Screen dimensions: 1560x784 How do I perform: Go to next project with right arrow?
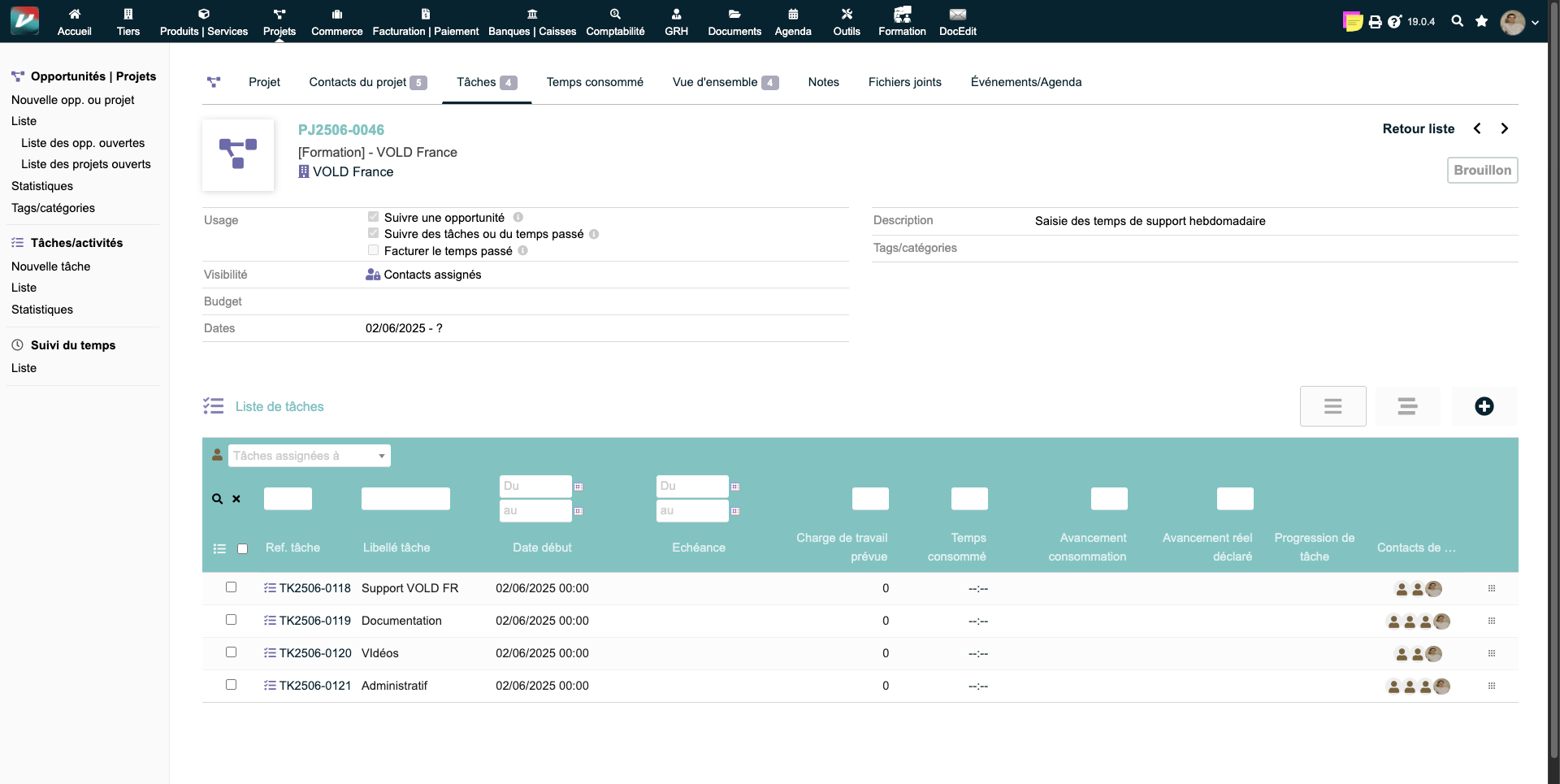click(1504, 128)
